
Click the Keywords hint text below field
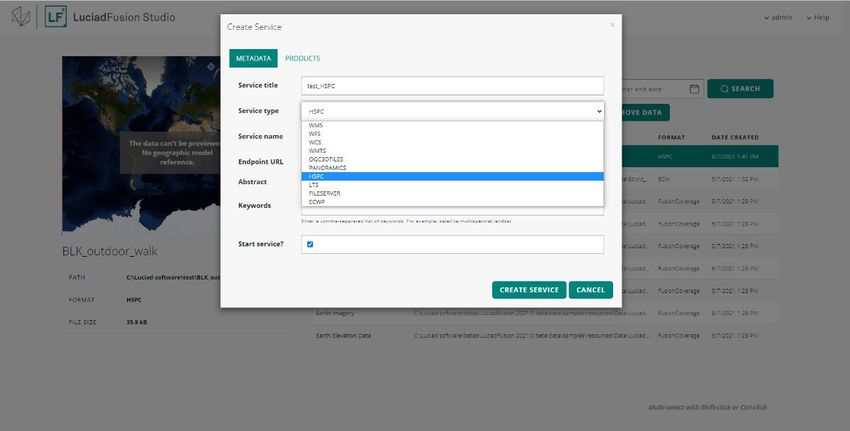407,221
